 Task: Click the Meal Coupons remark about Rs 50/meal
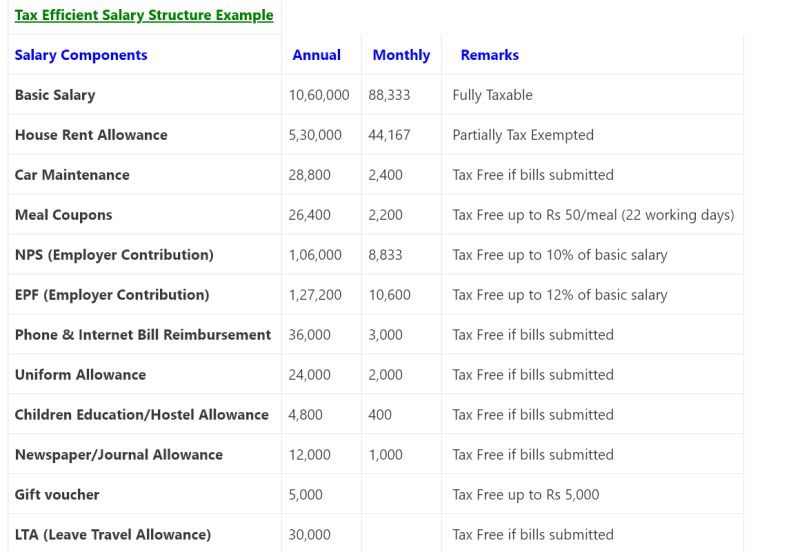[593, 215]
